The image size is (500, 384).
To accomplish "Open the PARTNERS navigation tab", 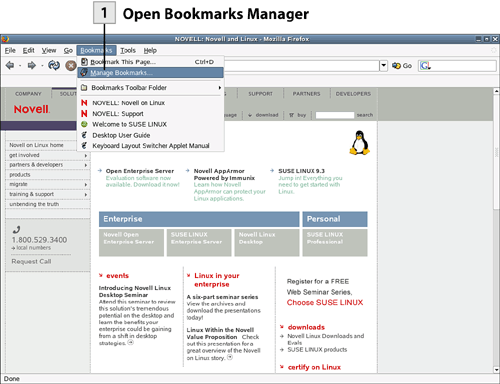I will (x=306, y=94).
